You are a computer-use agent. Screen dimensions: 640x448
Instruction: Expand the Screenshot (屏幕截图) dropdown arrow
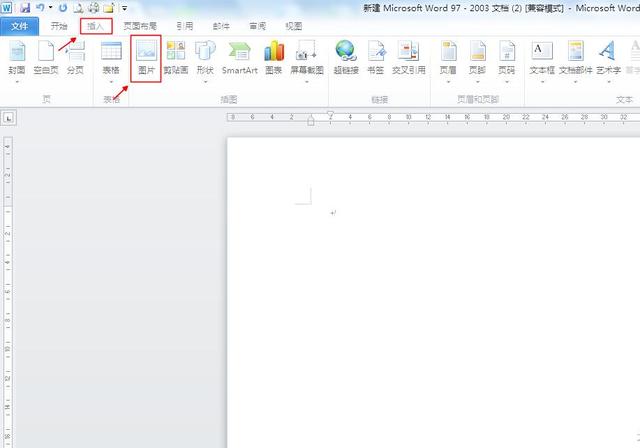click(307, 82)
